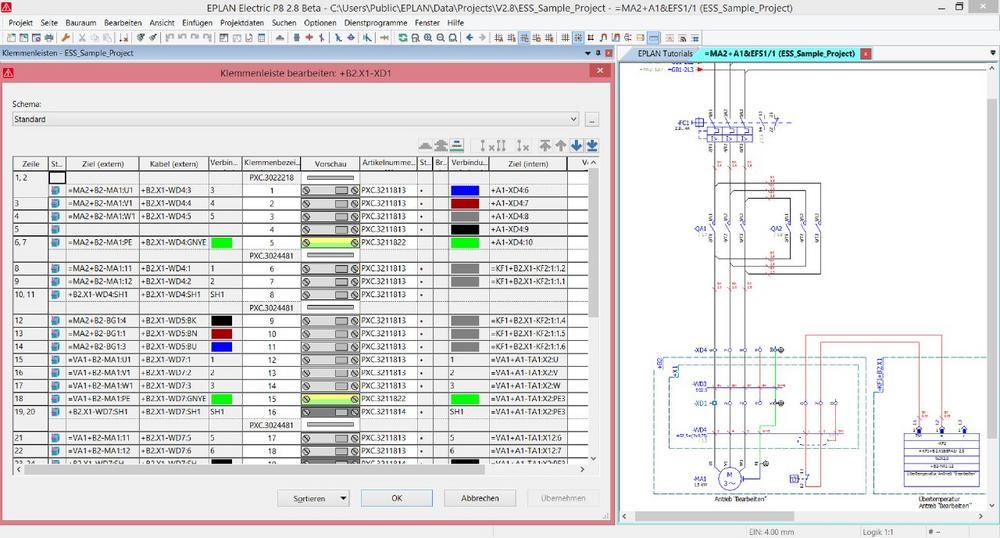
Task: Click 'Klemmenbezei...' column header
Action: click(x=271, y=164)
